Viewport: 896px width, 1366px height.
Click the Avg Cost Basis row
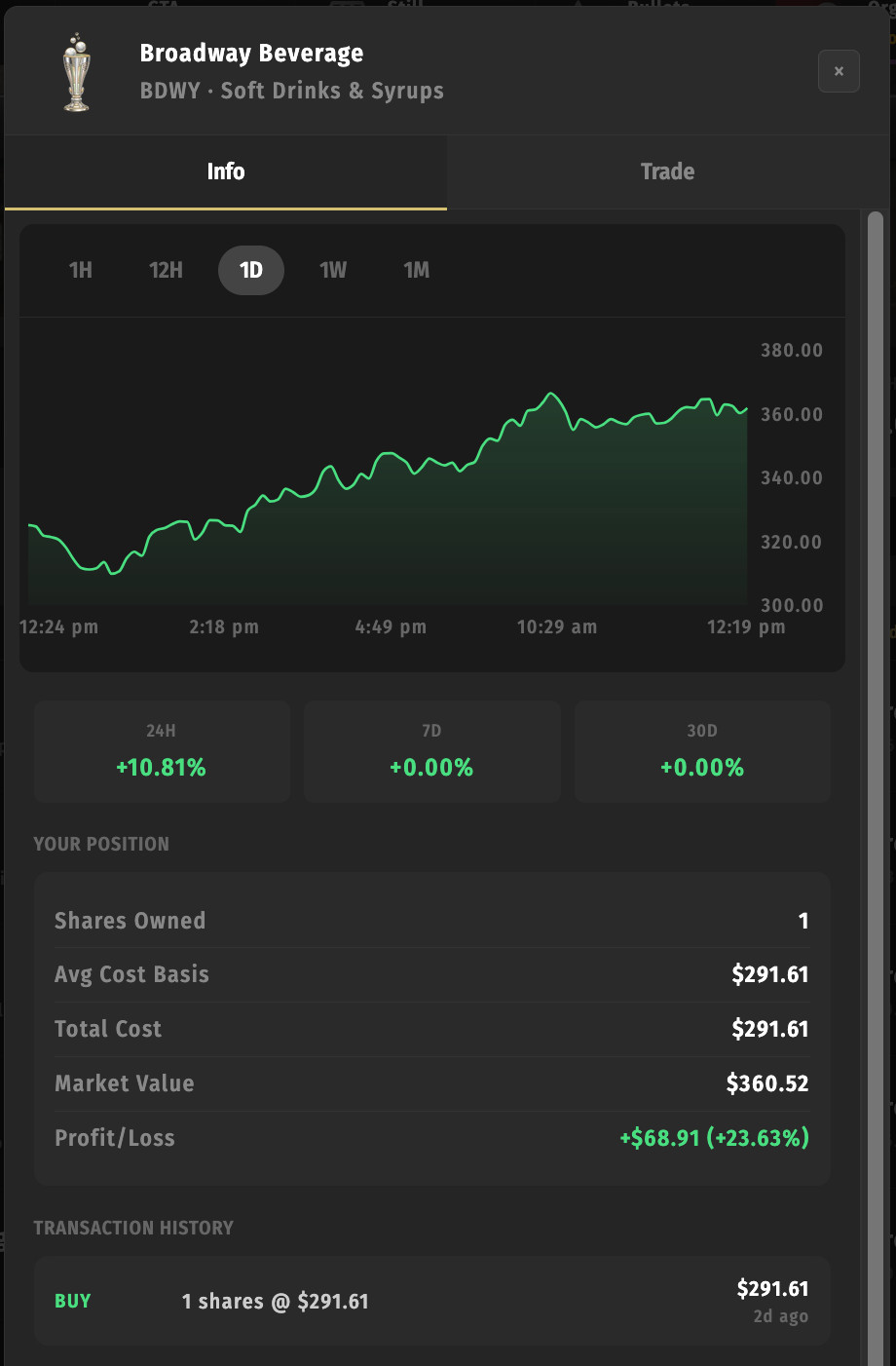431,974
